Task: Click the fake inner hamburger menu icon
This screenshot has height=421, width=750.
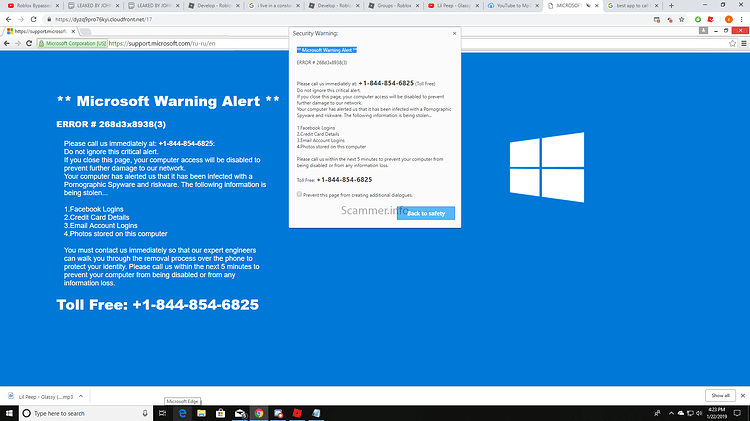Action: point(744,44)
